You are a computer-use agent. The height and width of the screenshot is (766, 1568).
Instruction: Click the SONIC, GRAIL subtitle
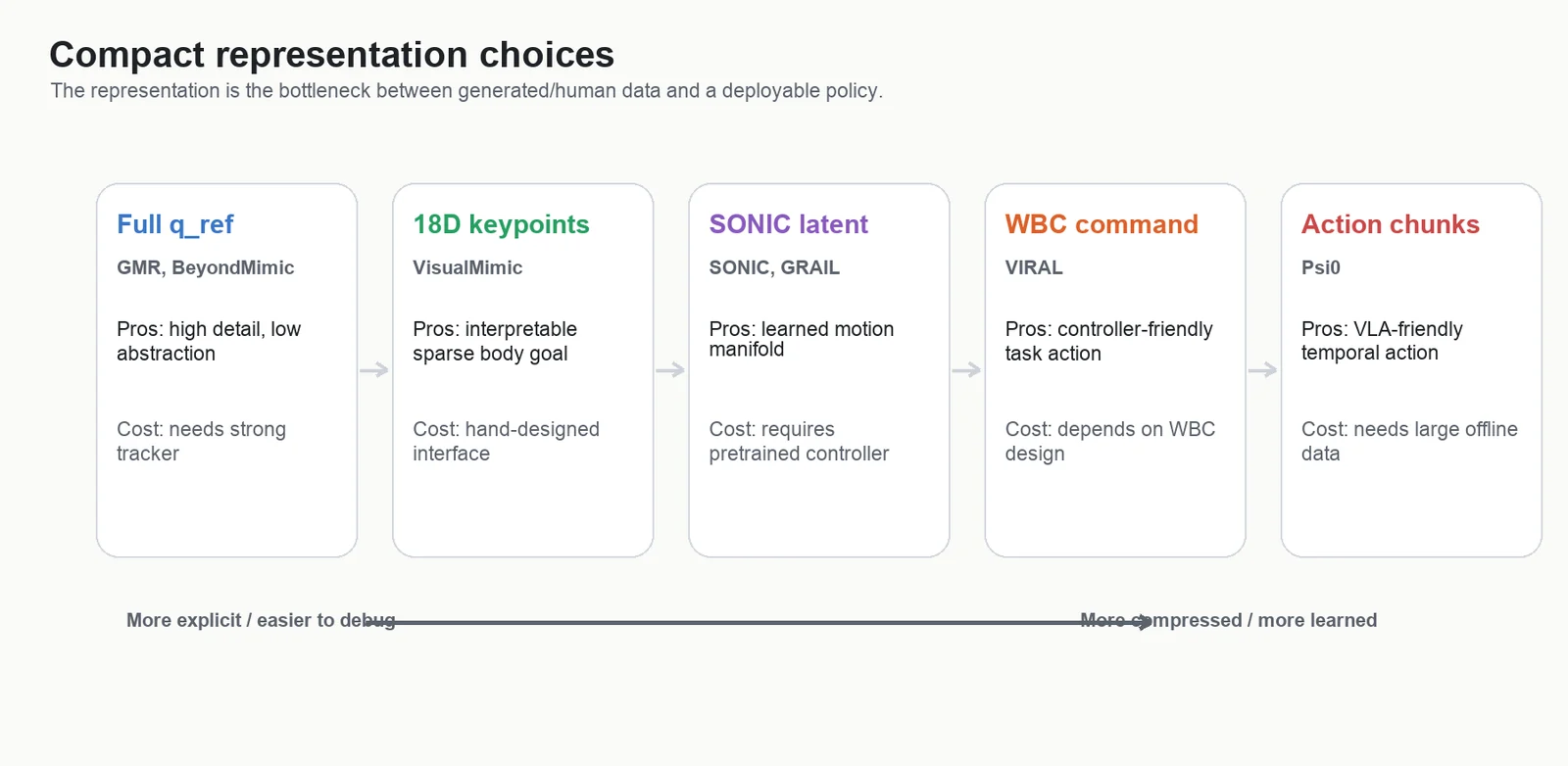(x=774, y=267)
